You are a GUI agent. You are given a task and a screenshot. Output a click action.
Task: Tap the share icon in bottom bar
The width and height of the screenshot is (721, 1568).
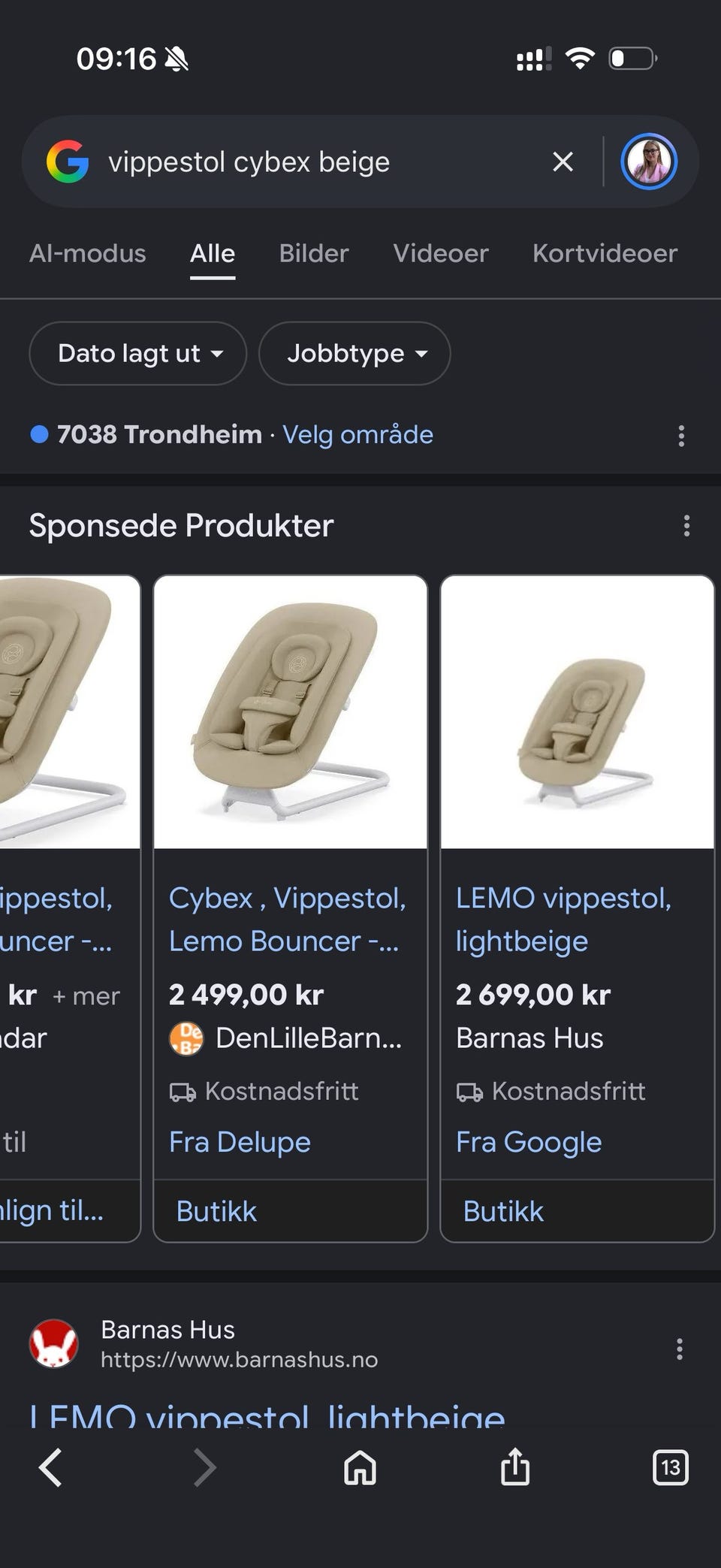pyautogui.click(x=515, y=1467)
